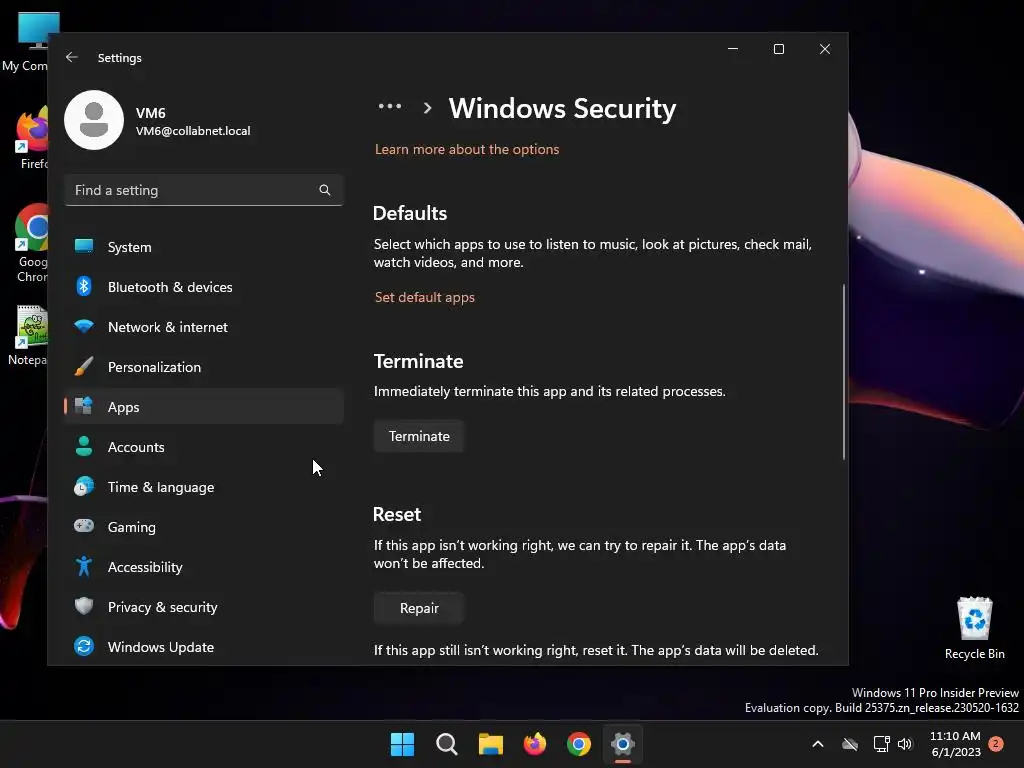Open Gaming settings
This screenshot has width=1024, height=768.
point(204,527)
